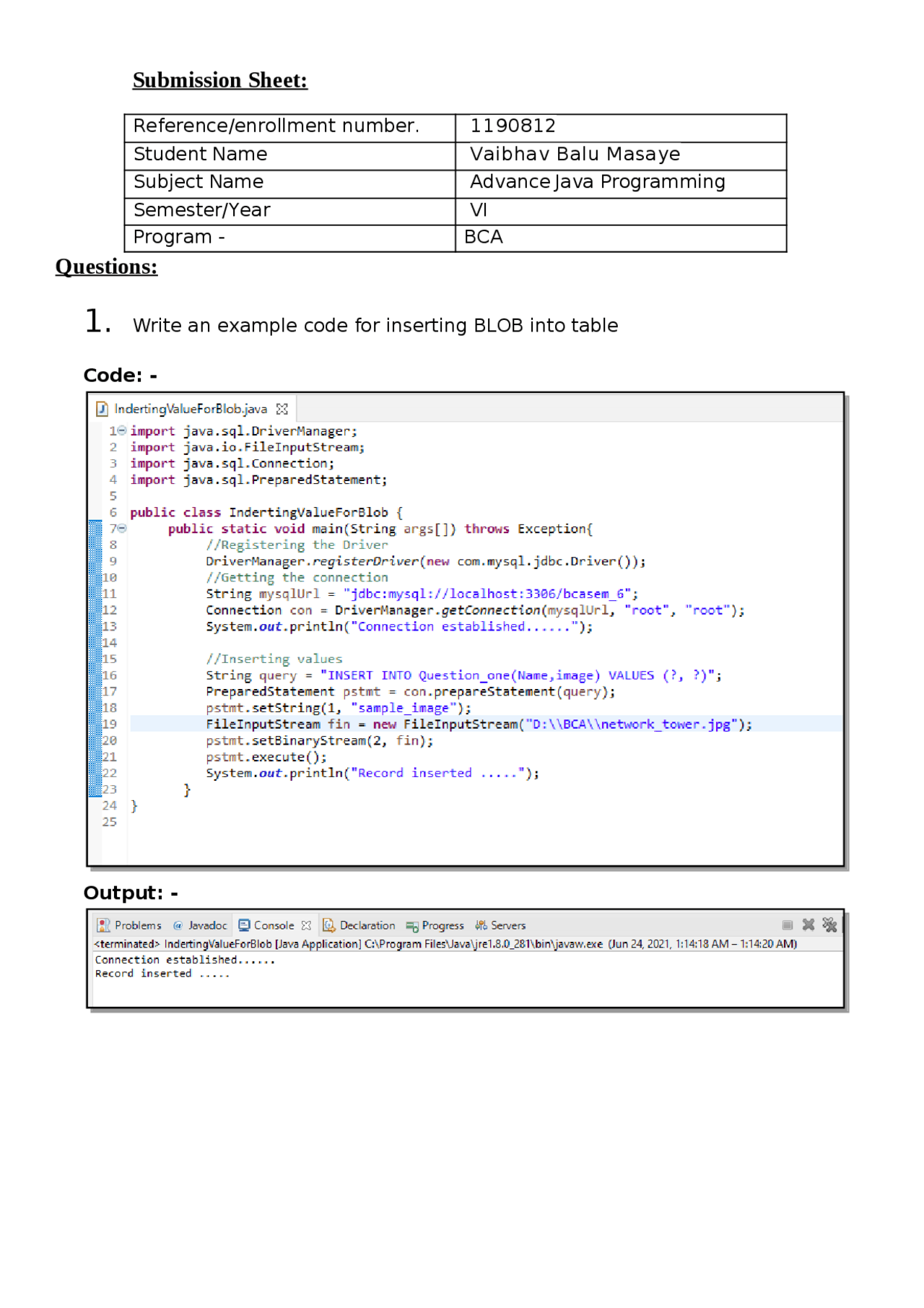Collapse the imports fold marker at line 1
The height and width of the screenshot is (1308, 924).
pyautogui.click(x=122, y=431)
